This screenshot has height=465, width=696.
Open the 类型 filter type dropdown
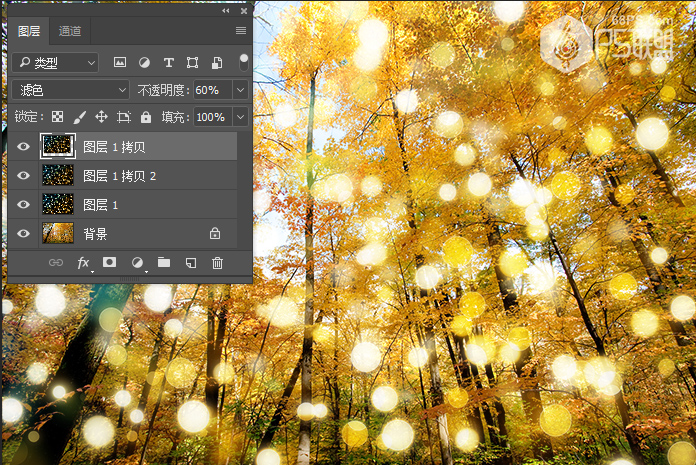[55, 63]
